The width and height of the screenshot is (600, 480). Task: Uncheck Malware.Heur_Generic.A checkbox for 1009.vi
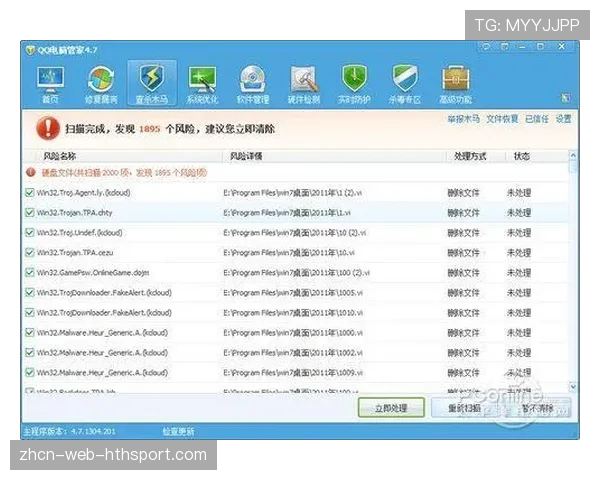click(29, 372)
